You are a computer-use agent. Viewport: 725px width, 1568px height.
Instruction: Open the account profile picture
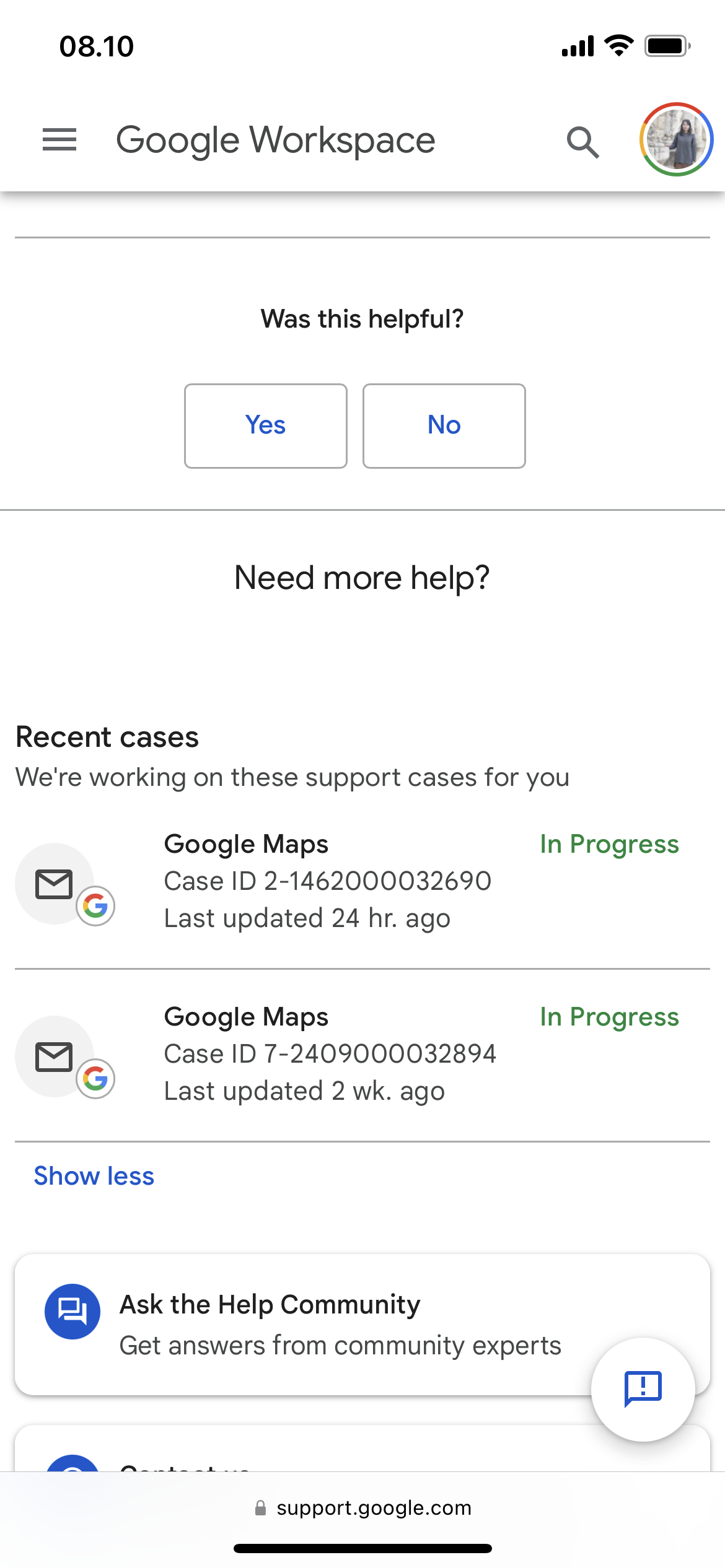pyautogui.click(x=676, y=139)
